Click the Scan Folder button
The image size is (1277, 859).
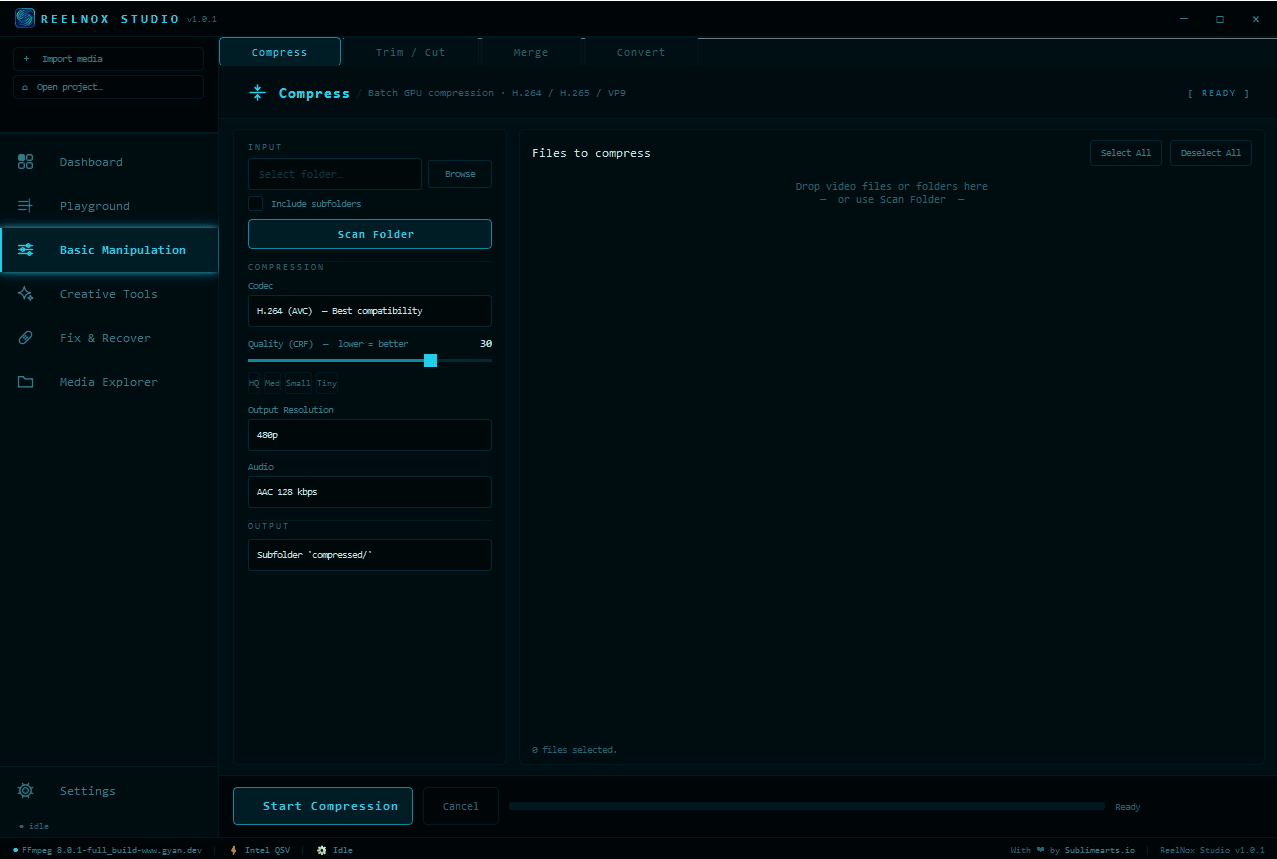tap(370, 234)
